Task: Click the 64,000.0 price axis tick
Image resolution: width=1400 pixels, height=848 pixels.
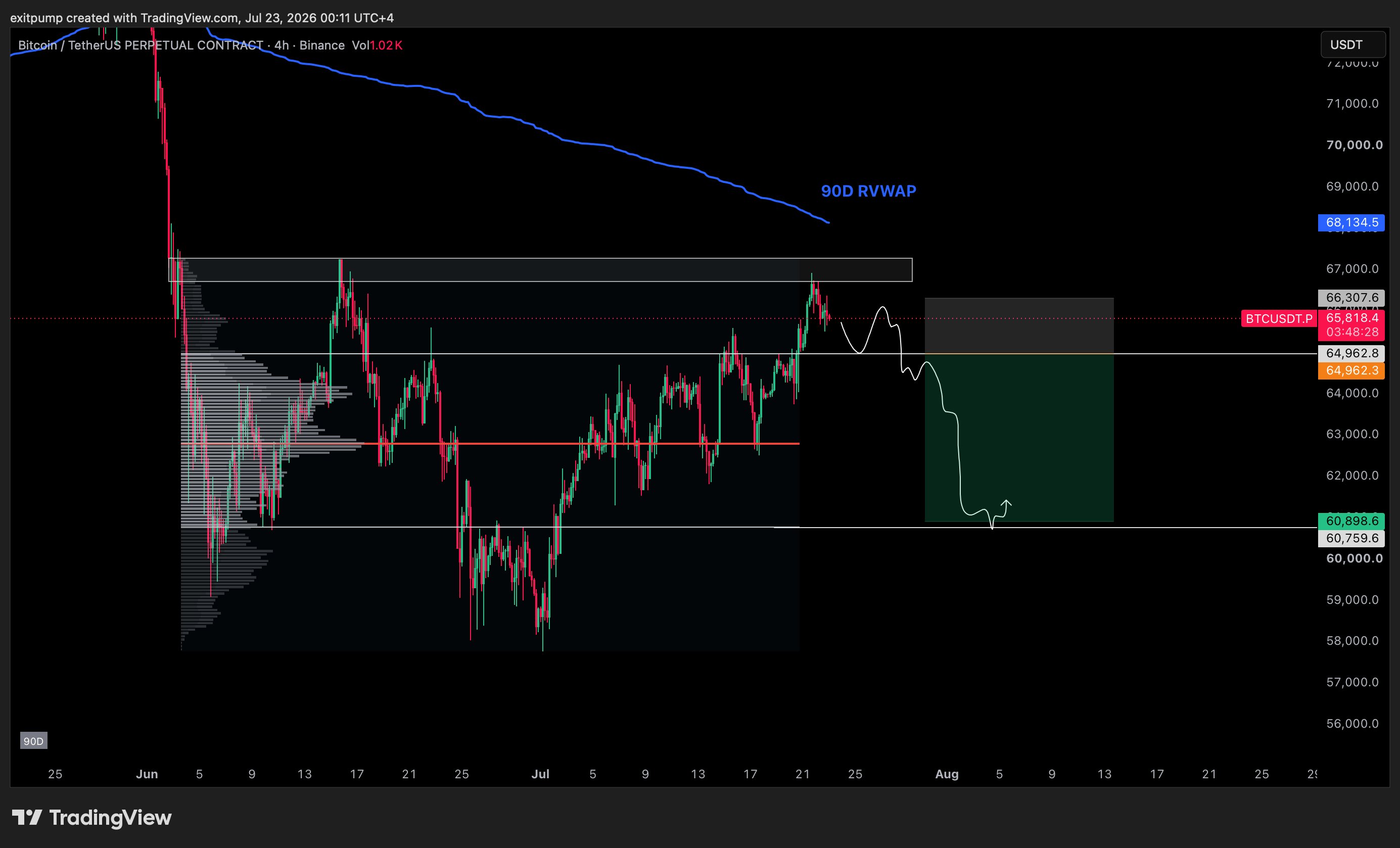Action: [x=1352, y=393]
